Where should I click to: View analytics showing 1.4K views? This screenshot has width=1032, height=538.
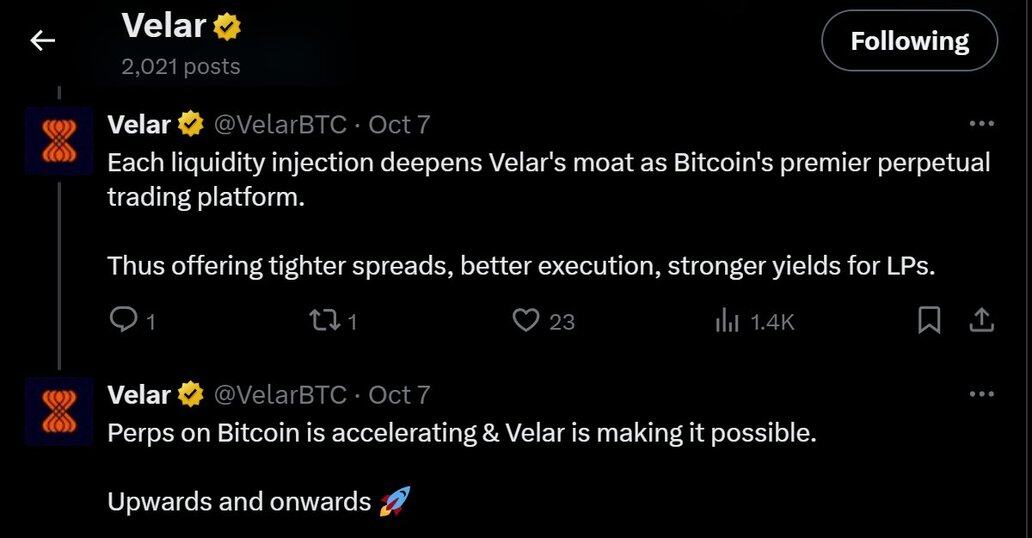coord(727,320)
